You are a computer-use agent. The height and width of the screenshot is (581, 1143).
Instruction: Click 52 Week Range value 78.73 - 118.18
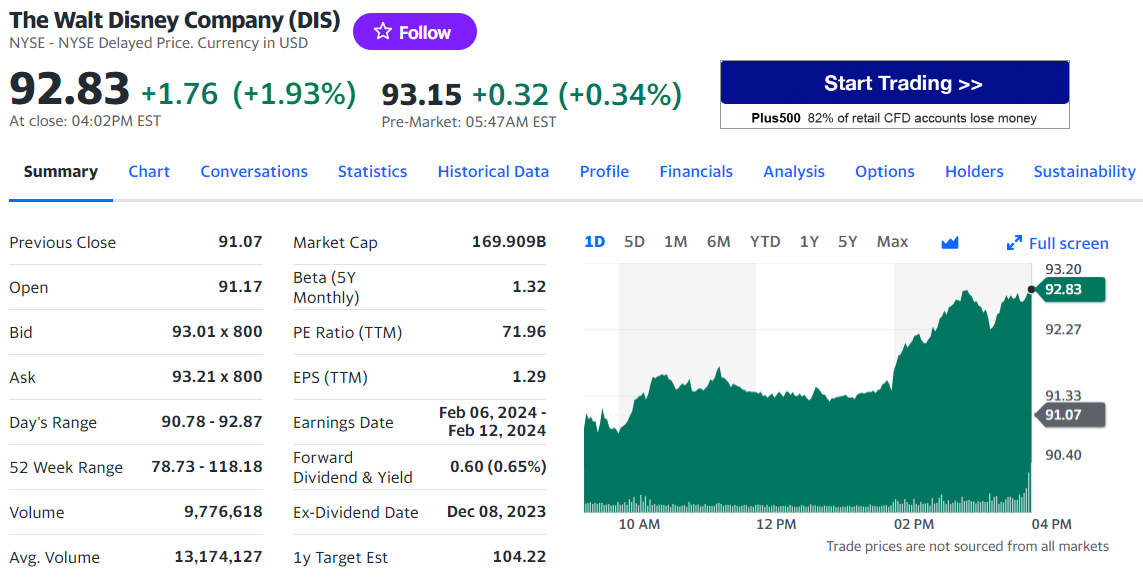click(207, 467)
